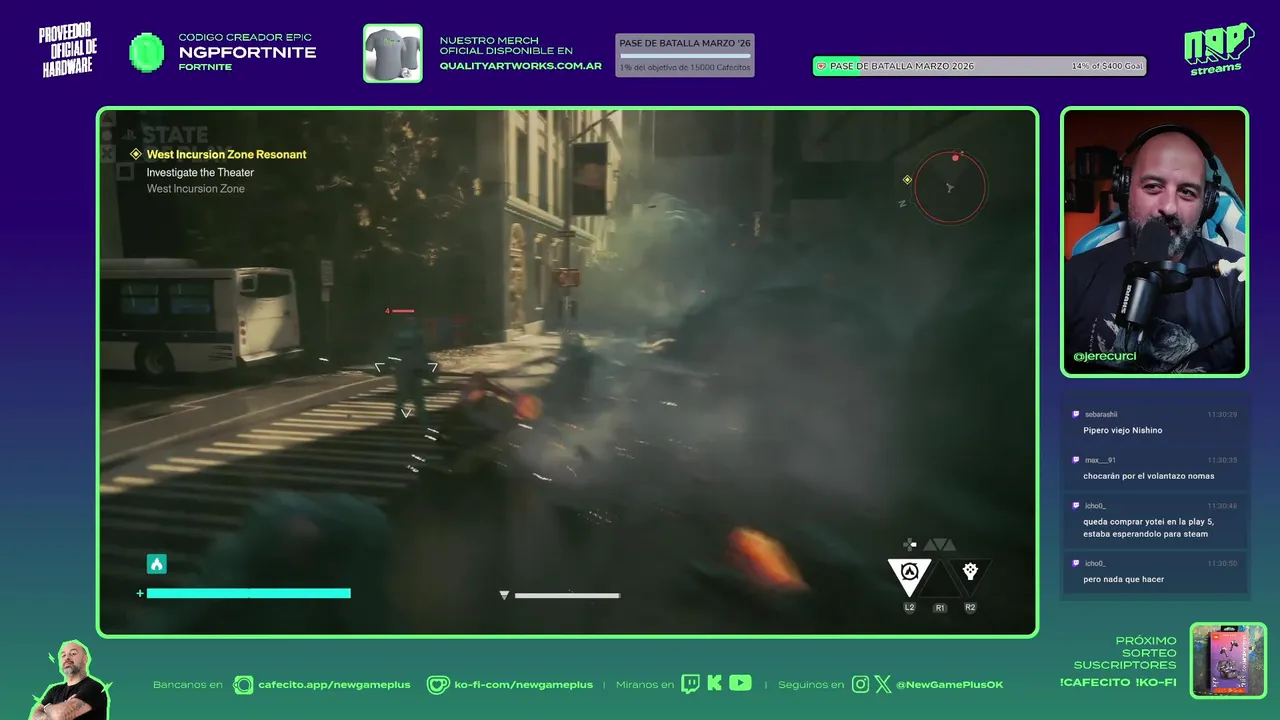The width and height of the screenshot is (1280, 720).
Task: Click the flame status icon above the health bar
Action: [x=156, y=564]
